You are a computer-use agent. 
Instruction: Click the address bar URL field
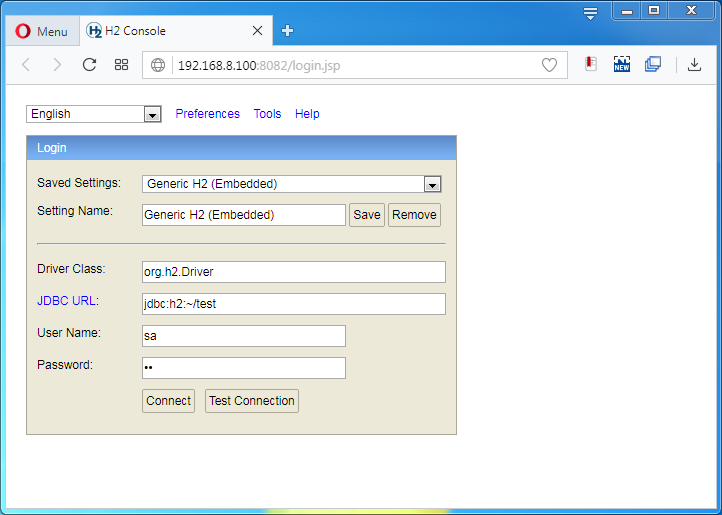355,65
